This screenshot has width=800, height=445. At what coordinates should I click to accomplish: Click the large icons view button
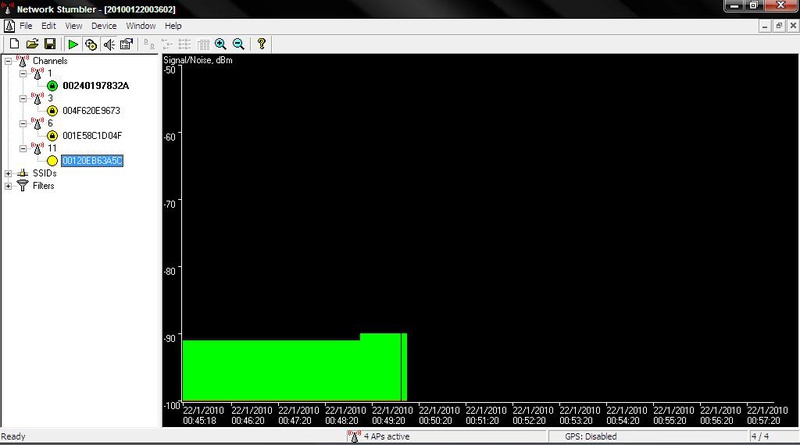149,44
